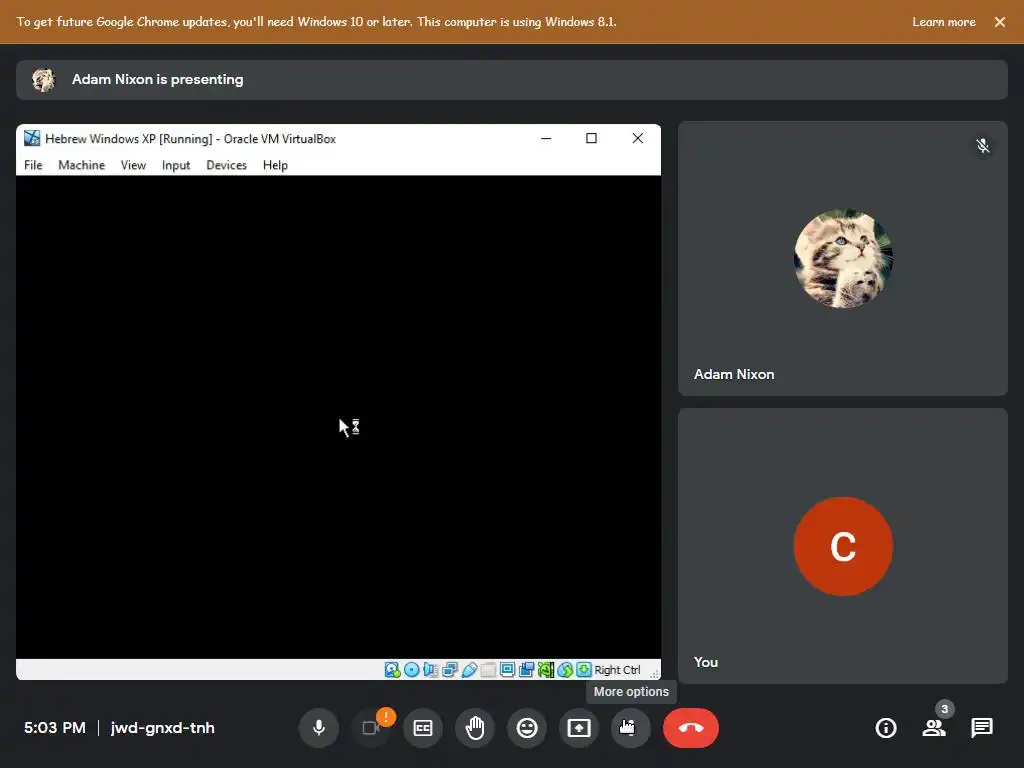Viewport: 1024px width, 768px height.
Task: Open the View menu in VirtualBox
Action: click(133, 165)
